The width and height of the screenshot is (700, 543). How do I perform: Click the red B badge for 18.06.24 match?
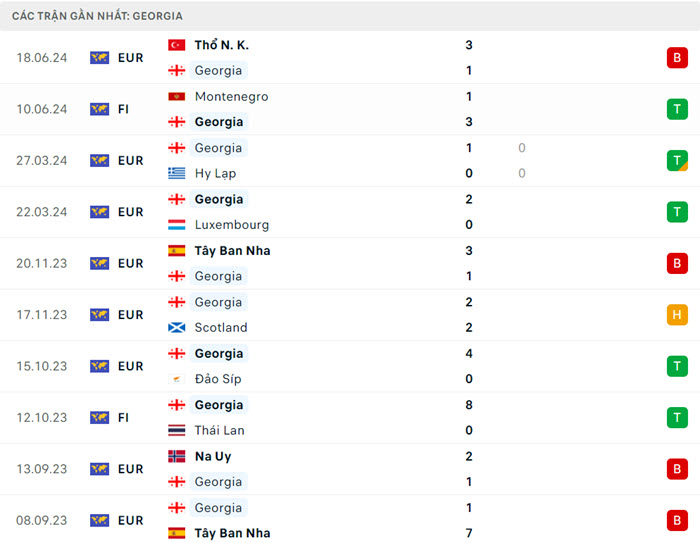[677, 58]
